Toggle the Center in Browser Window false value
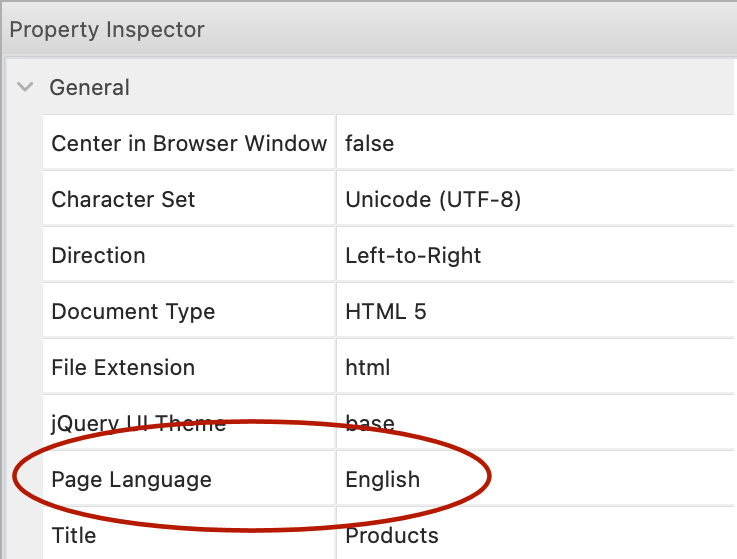Screen dimensions: 737x559 coord(370,143)
